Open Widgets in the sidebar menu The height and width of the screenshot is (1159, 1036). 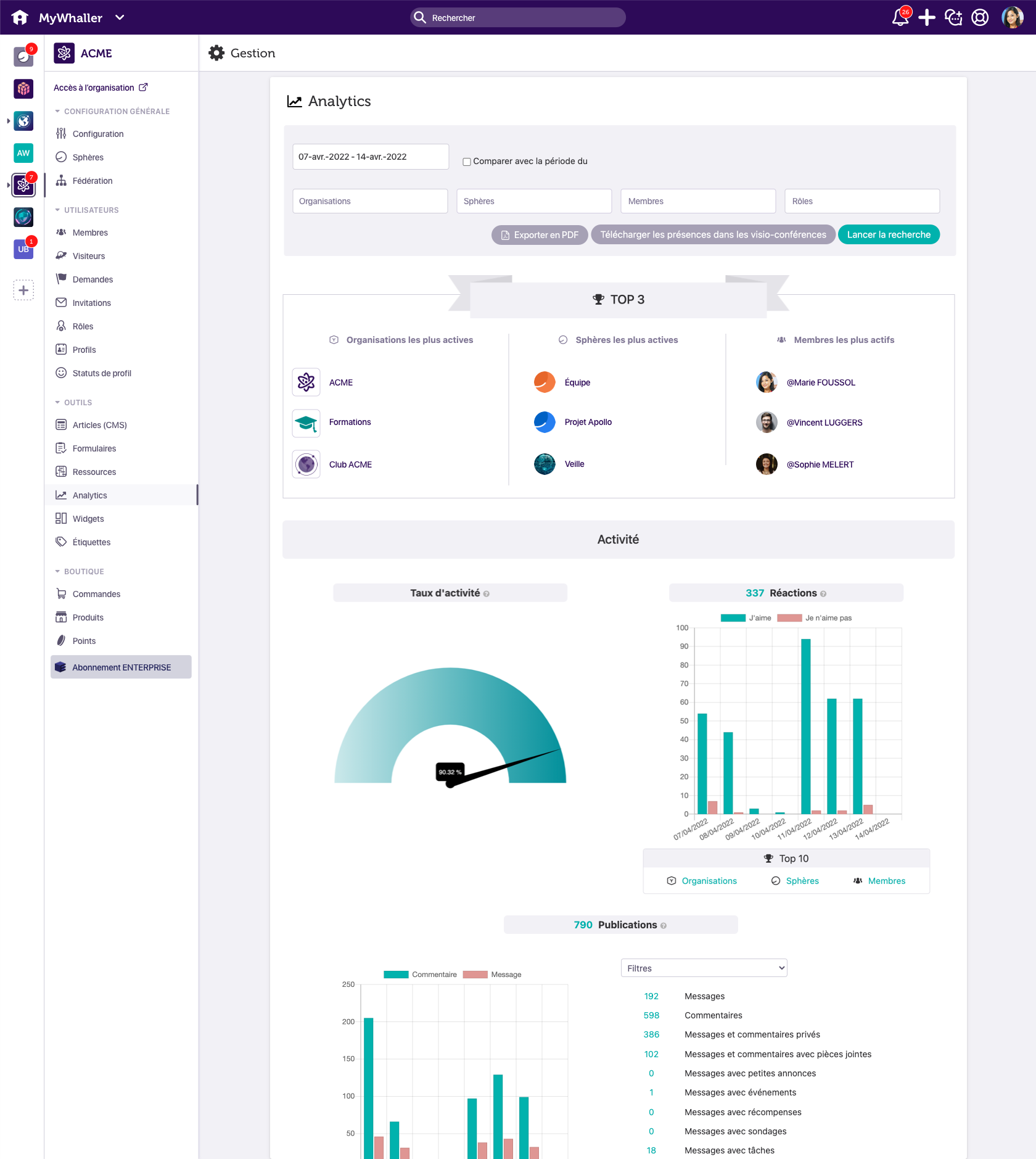[x=88, y=519]
